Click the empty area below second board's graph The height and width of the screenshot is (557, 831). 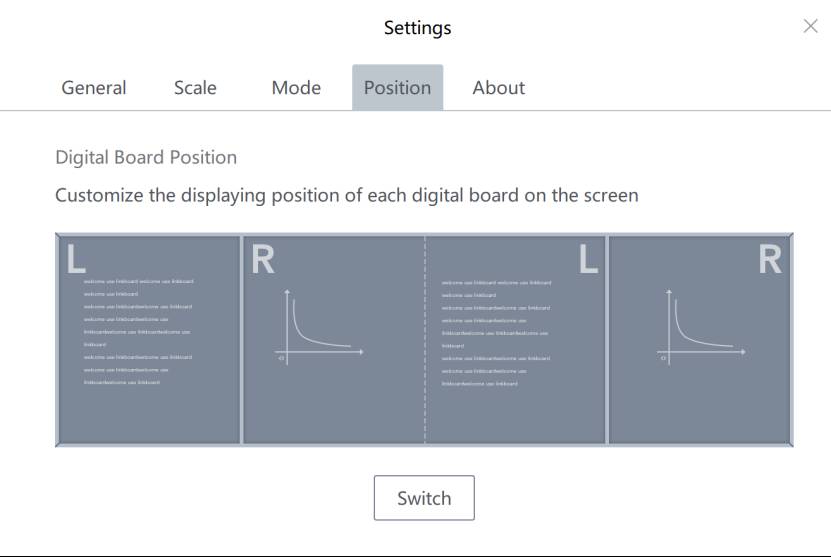coord(333,405)
